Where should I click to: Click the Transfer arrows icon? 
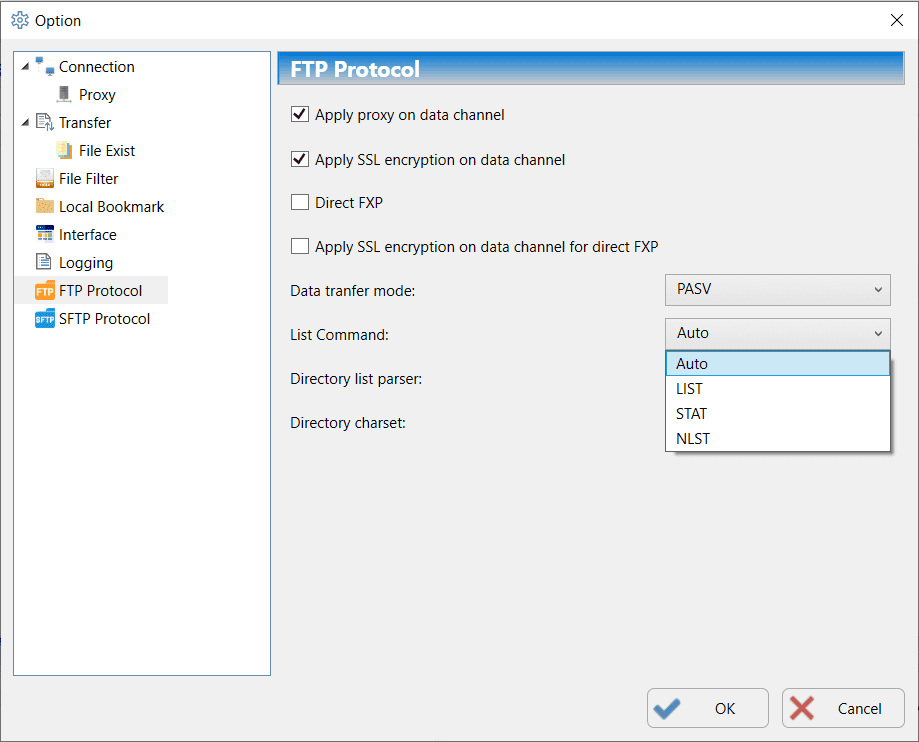44,123
